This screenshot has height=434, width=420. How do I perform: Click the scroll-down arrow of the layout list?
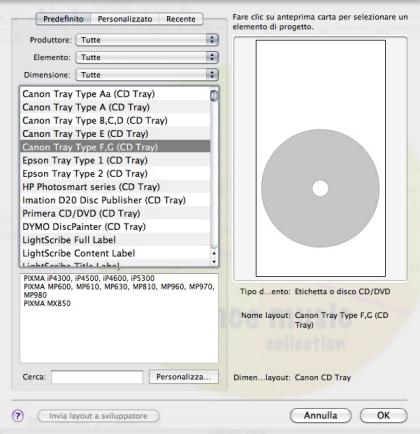(214, 262)
